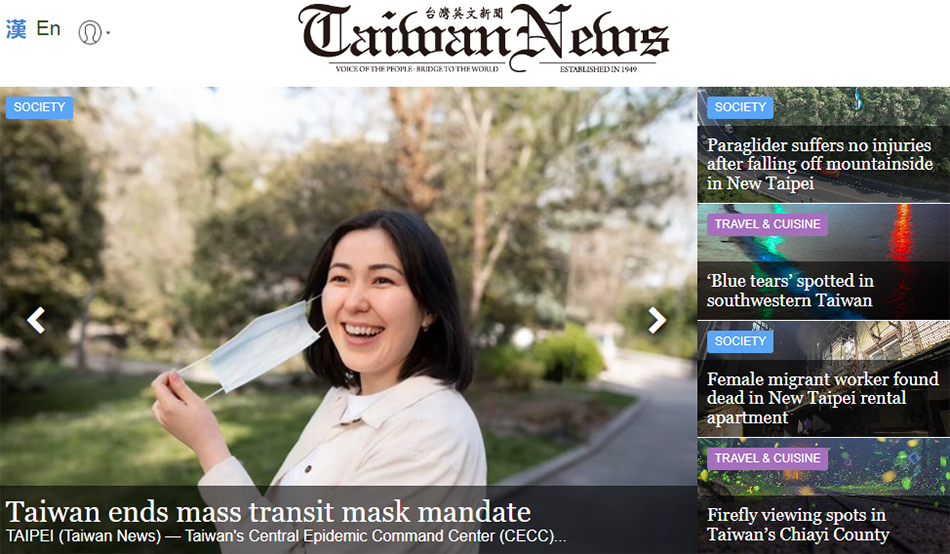Viewport: 950px width, 554px height.
Task: Click the main photo of the woman removing her mask
Action: tap(348, 287)
